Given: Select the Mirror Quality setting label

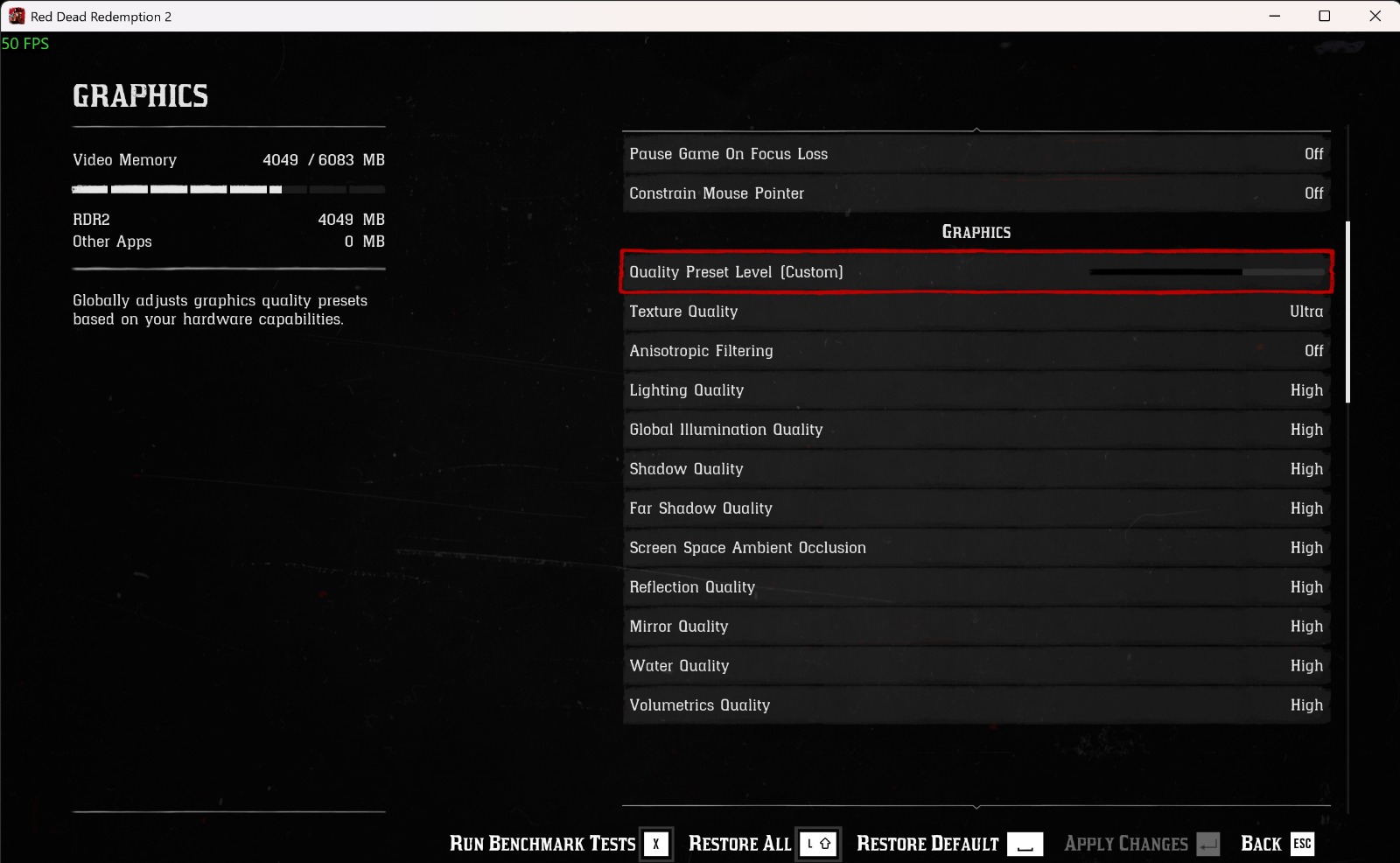Looking at the screenshot, I should click(x=678, y=627).
